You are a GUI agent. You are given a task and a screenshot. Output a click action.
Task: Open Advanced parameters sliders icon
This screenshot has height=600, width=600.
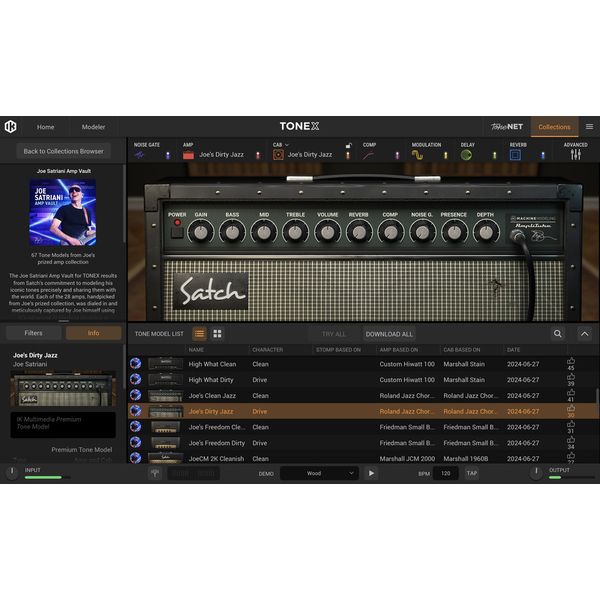[x=576, y=155]
